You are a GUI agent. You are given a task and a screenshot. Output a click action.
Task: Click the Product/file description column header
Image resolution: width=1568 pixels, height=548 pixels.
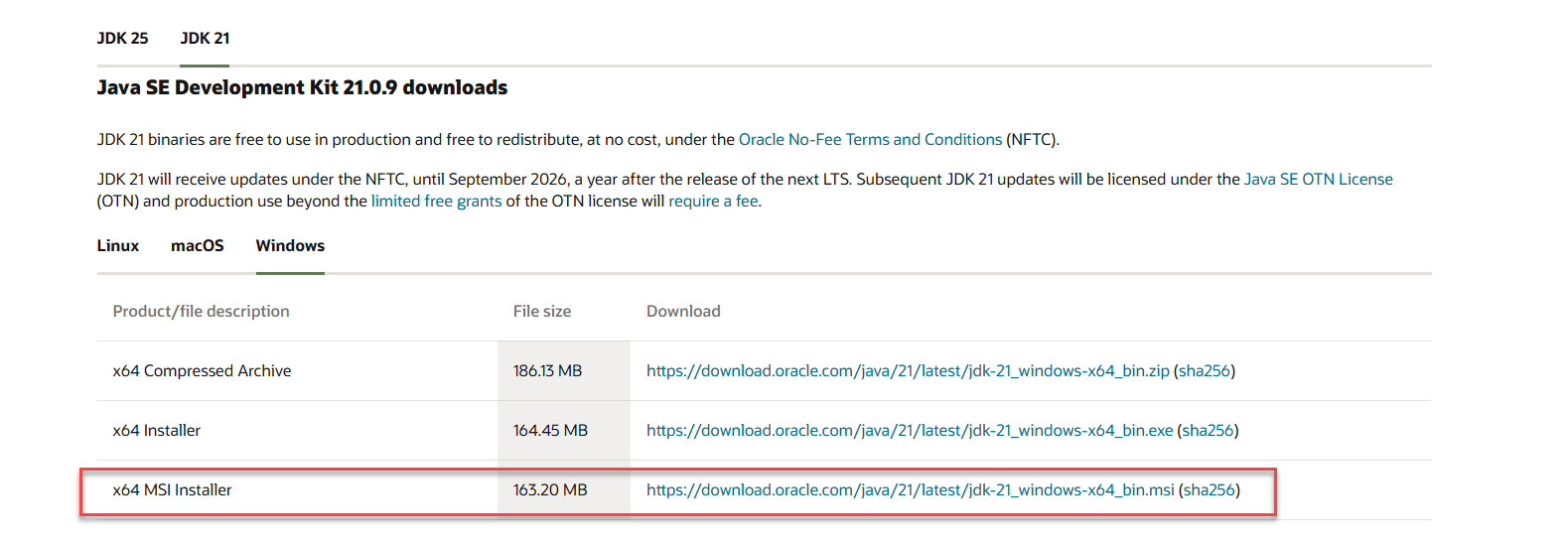201,312
